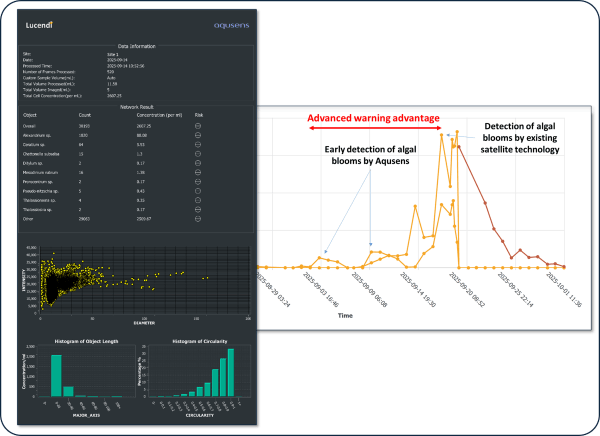Click the risk icon for the Other row
The image size is (600, 436).
(x=198, y=217)
